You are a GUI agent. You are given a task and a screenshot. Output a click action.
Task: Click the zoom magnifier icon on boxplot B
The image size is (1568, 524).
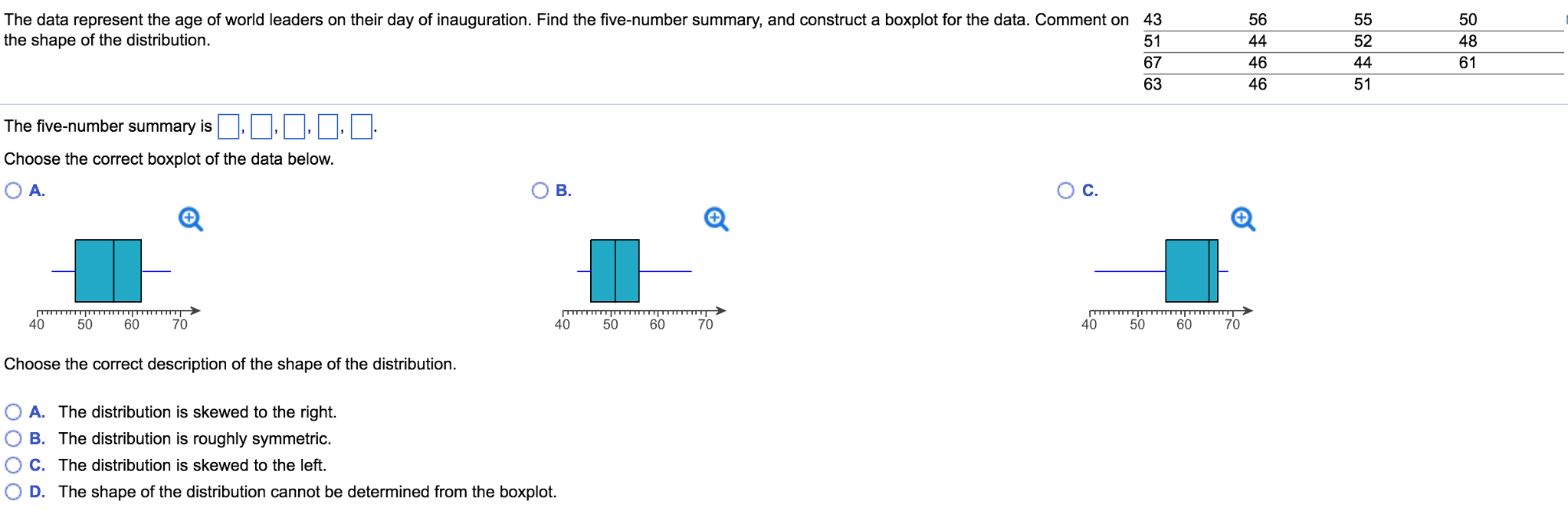[x=714, y=219]
